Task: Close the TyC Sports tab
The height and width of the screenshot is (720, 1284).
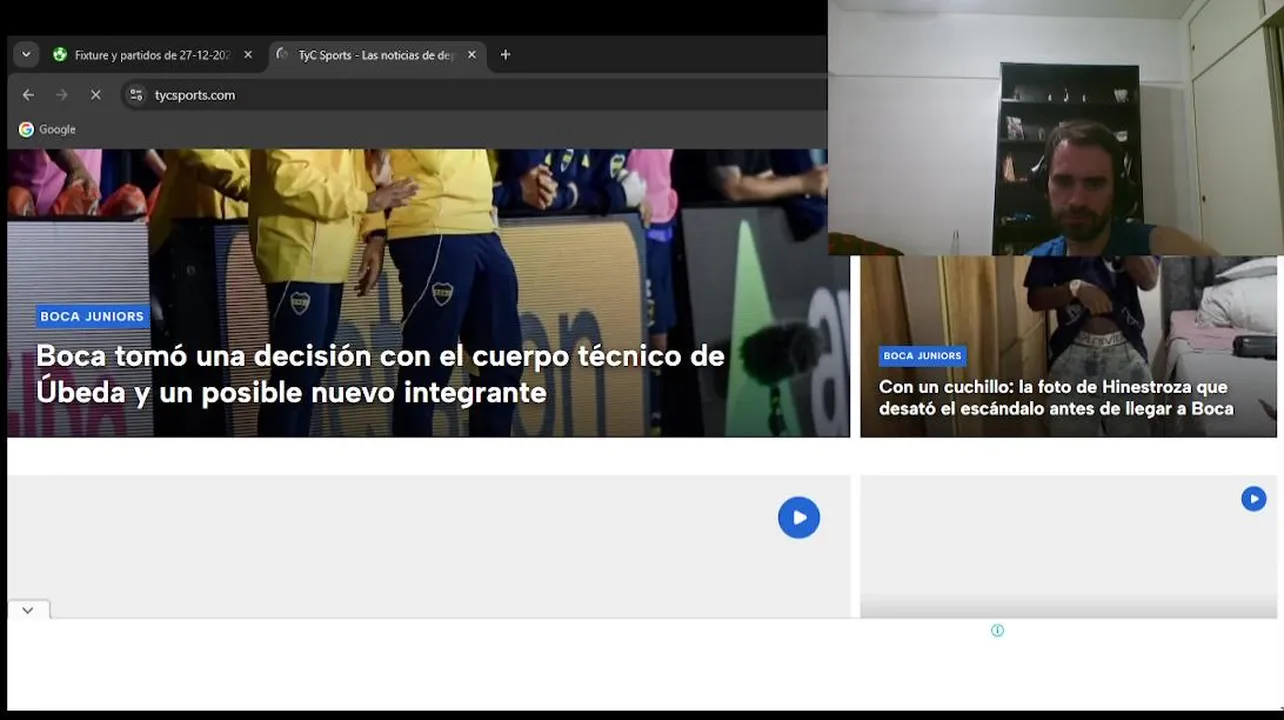Action: pyautogui.click(x=472, y=55)
